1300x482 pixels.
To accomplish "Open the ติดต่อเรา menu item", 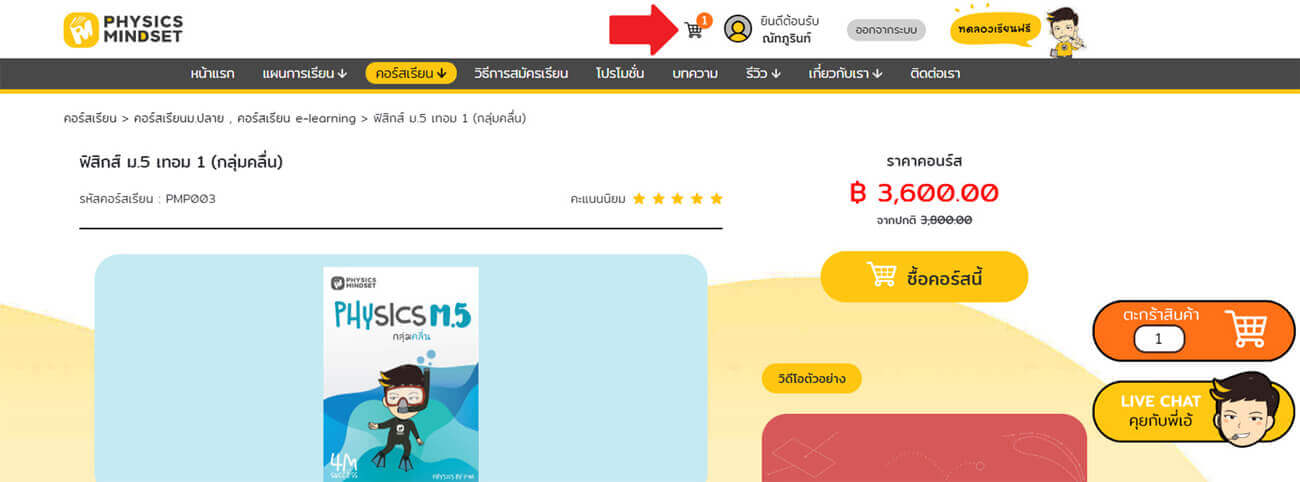I will pos(935,73).
